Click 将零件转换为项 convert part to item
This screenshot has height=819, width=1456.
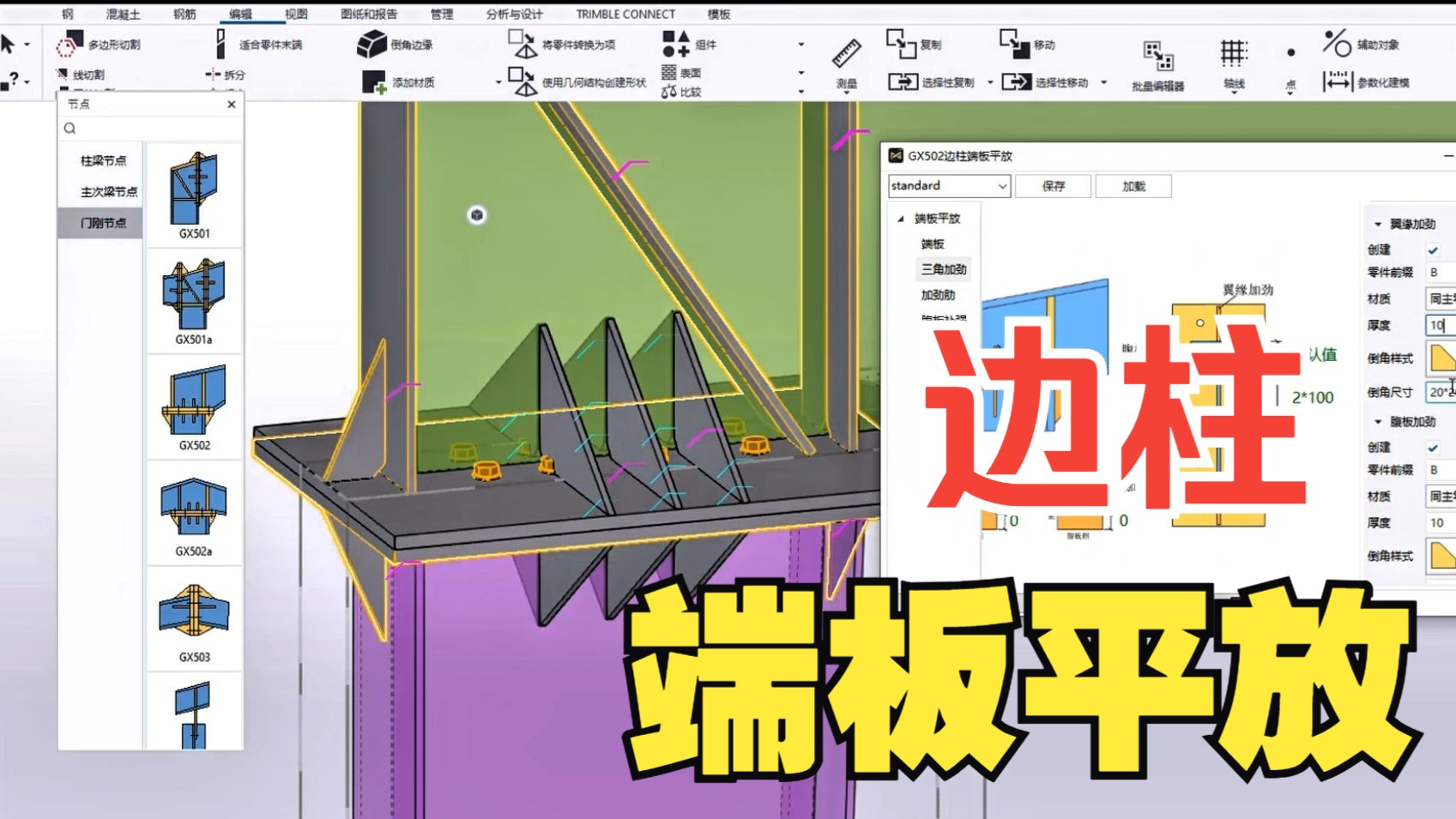[561, 44]
